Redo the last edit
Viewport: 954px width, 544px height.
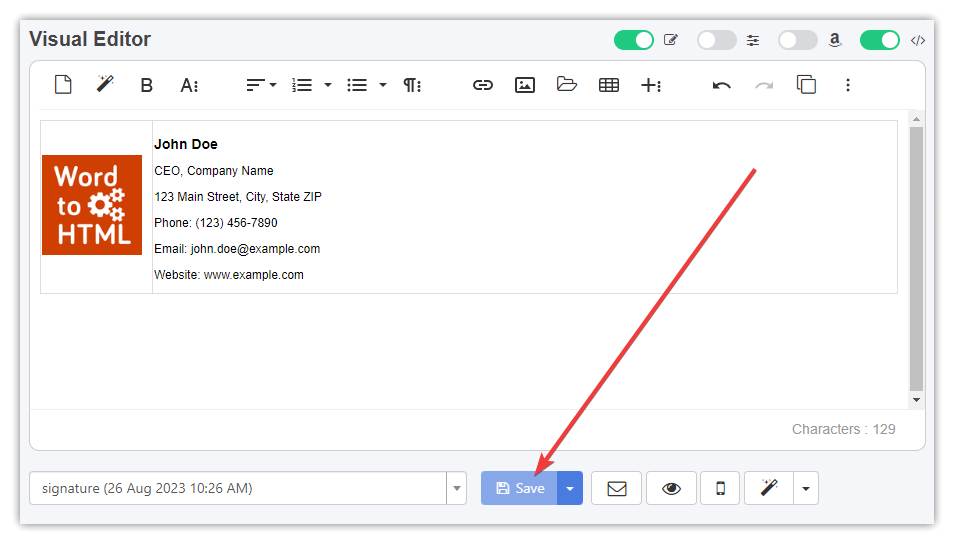(x=764, y=85)
